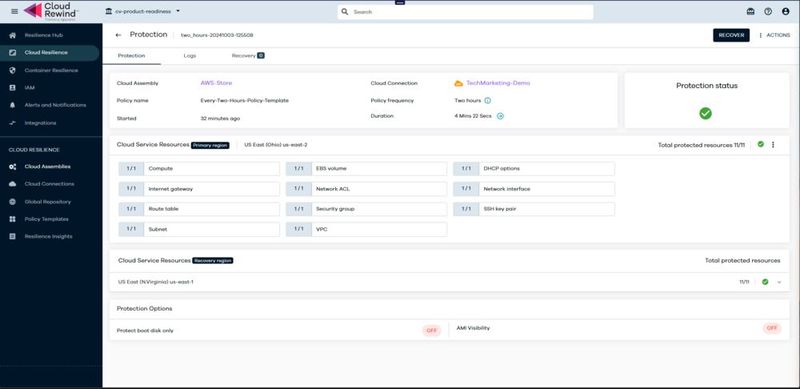Click the Alerts and Notifications bell icon
The height and width of the screenshot is (389, 800).
[x=13, y=105]
